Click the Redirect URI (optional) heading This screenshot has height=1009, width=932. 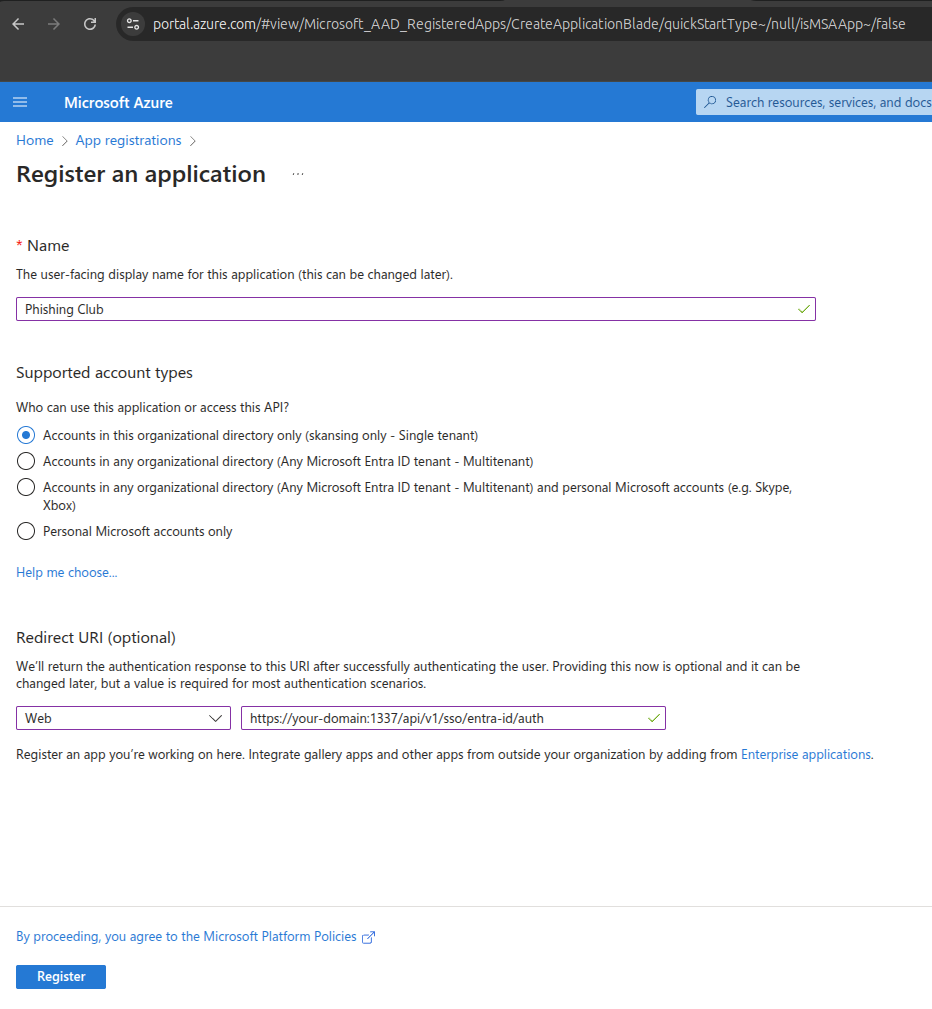tap(96, 638)
